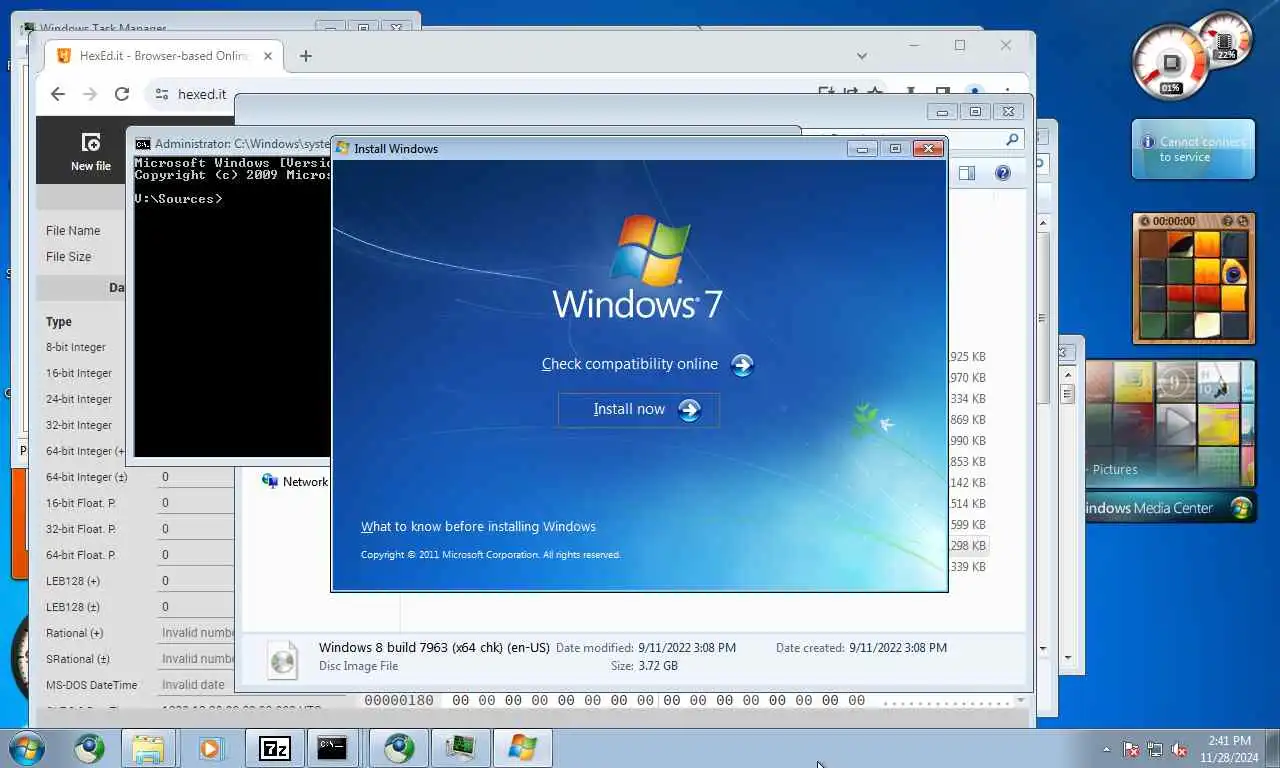Open a new Chrome tab

[306, 56]
